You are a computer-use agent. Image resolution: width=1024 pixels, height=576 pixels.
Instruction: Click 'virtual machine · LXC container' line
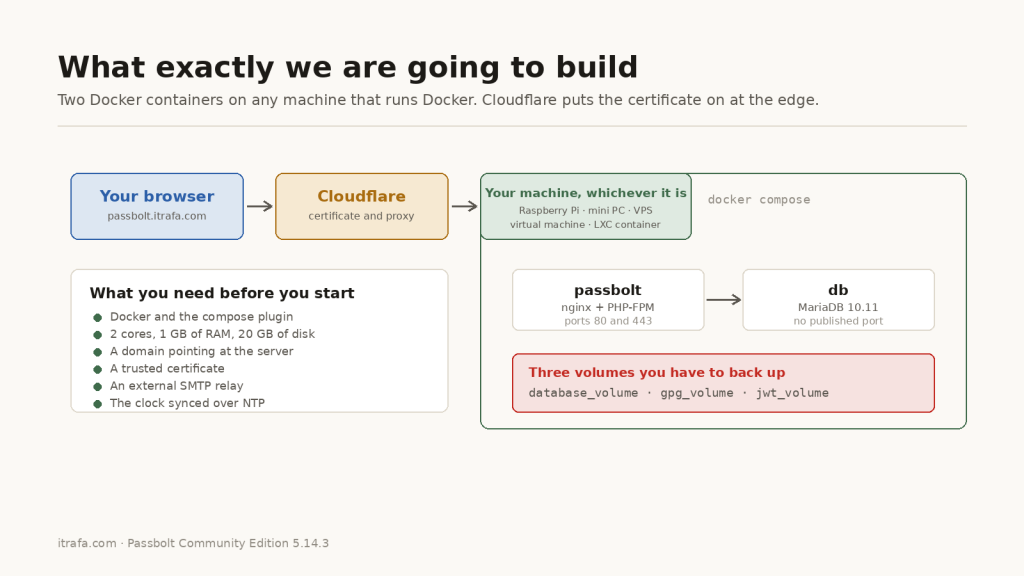click(585, 225)
